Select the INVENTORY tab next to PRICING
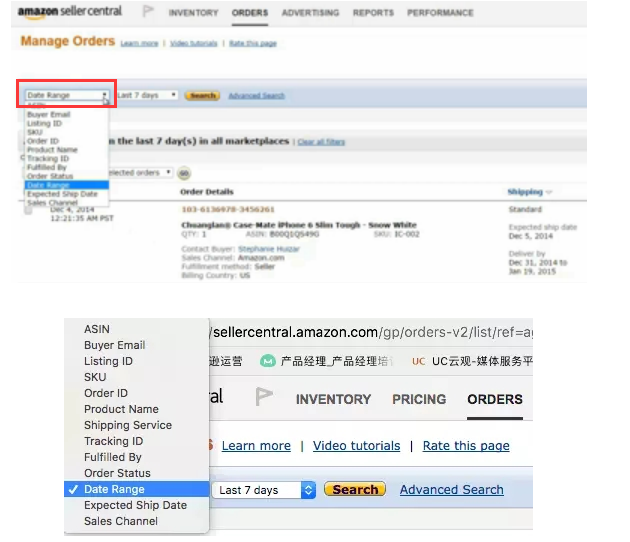This screenshot has height=542, width=630. click(333, 399)
